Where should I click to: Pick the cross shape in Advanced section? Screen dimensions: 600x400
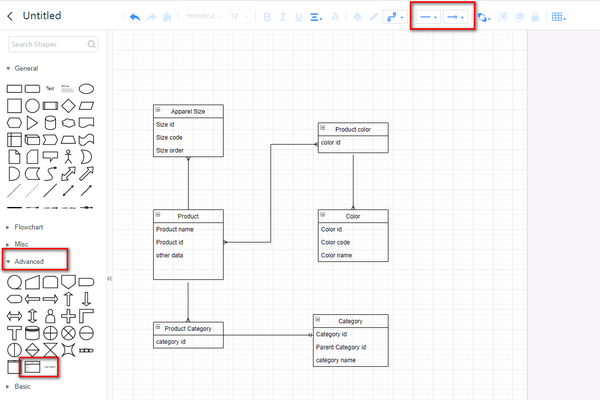(x=68, y=315)
